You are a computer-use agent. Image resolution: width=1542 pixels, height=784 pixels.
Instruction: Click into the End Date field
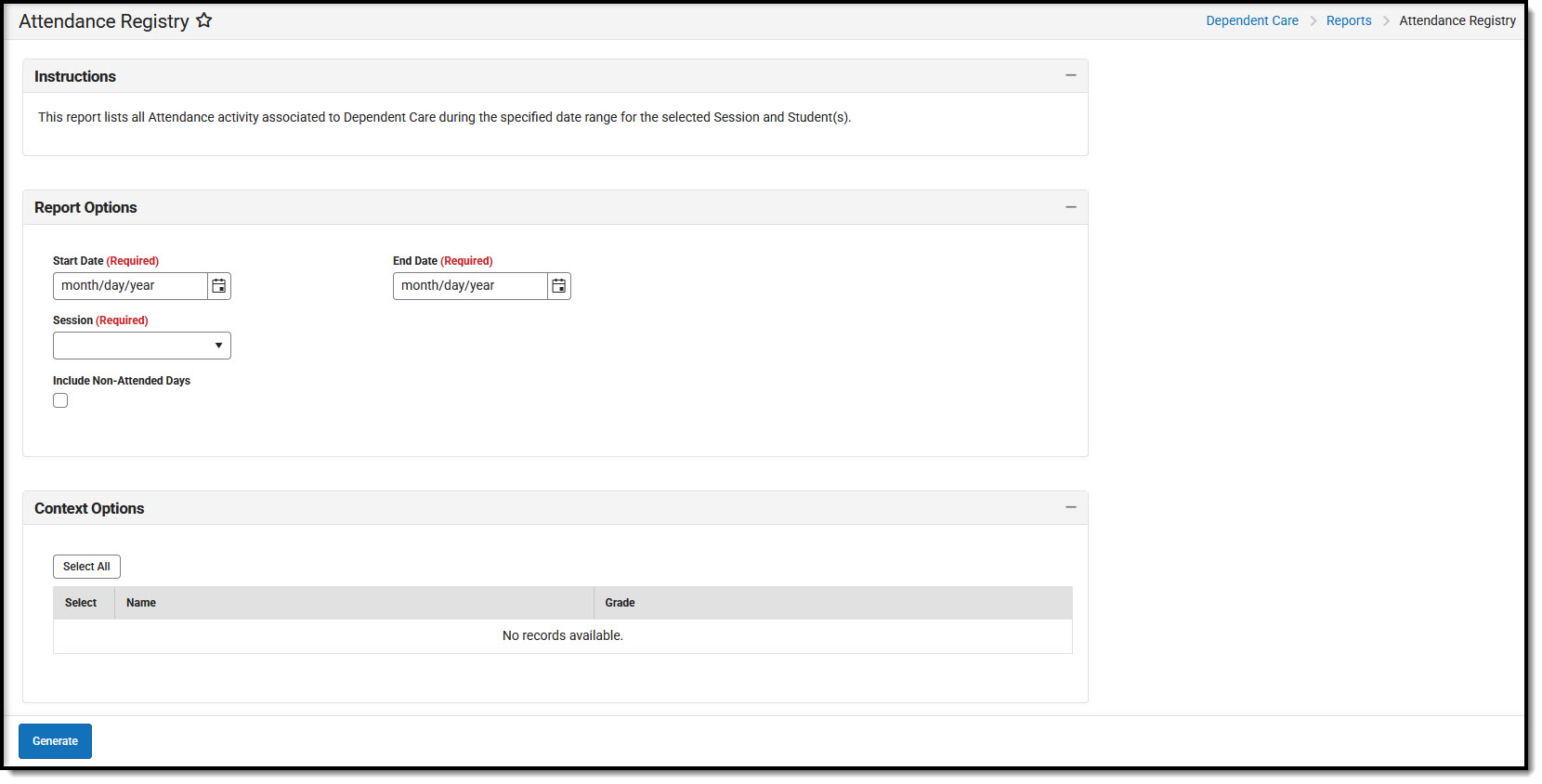(470, 286)
